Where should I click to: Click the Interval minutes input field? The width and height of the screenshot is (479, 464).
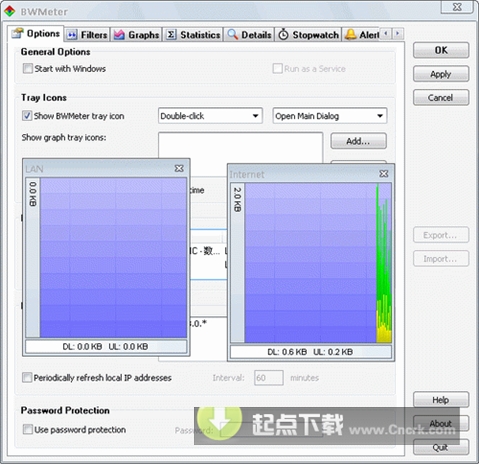click(x=269, y=378)
